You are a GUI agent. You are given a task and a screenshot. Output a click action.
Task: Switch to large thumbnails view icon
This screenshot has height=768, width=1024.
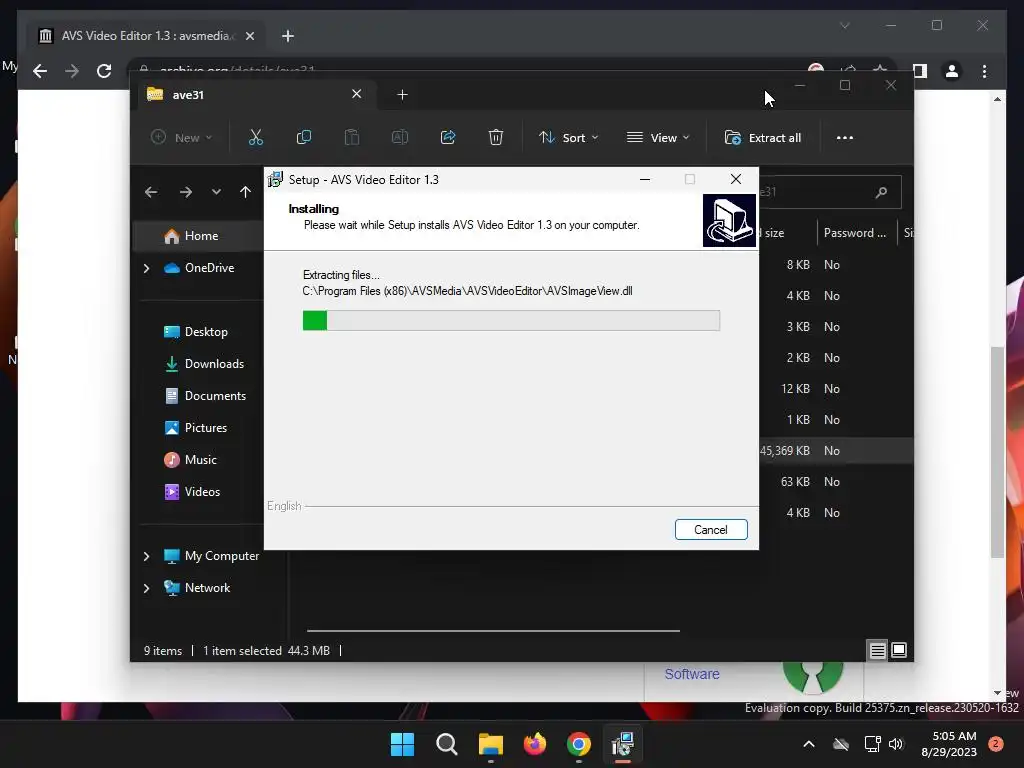tap(899, 650)
